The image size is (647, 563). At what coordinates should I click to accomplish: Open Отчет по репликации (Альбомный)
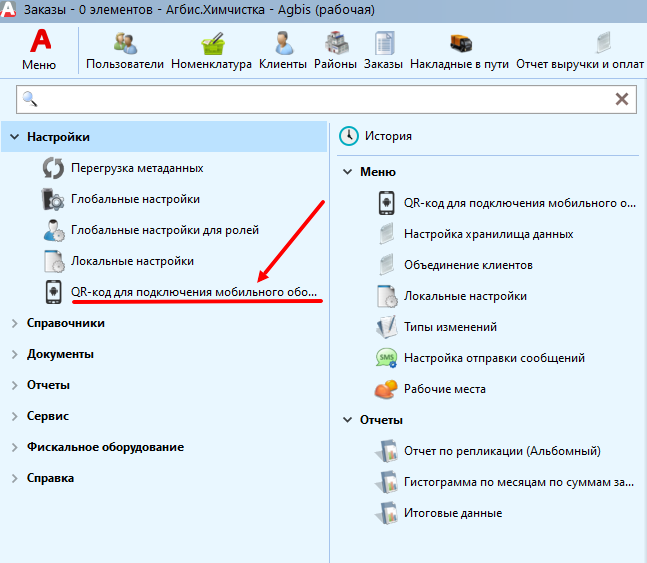(x=502, y=451)
